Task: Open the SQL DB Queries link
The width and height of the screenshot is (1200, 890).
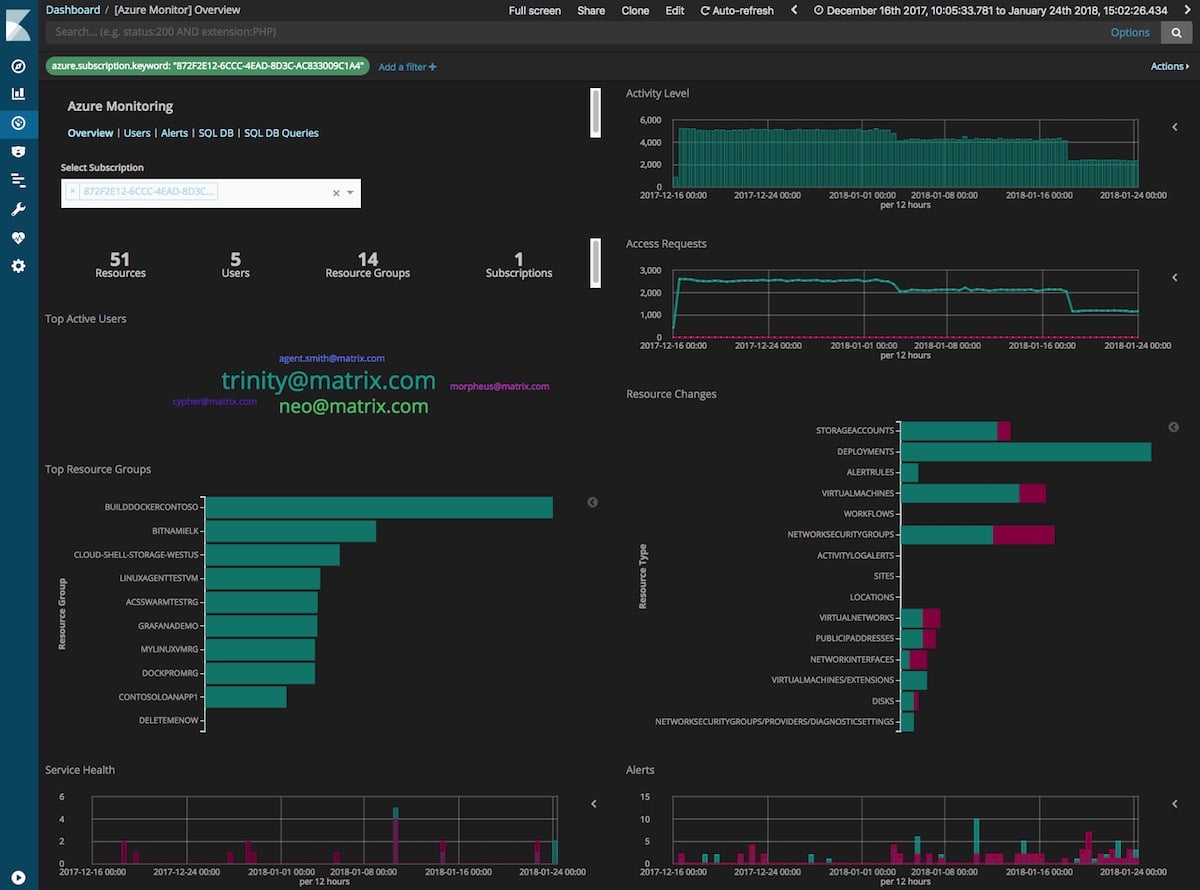Action: 281,133
